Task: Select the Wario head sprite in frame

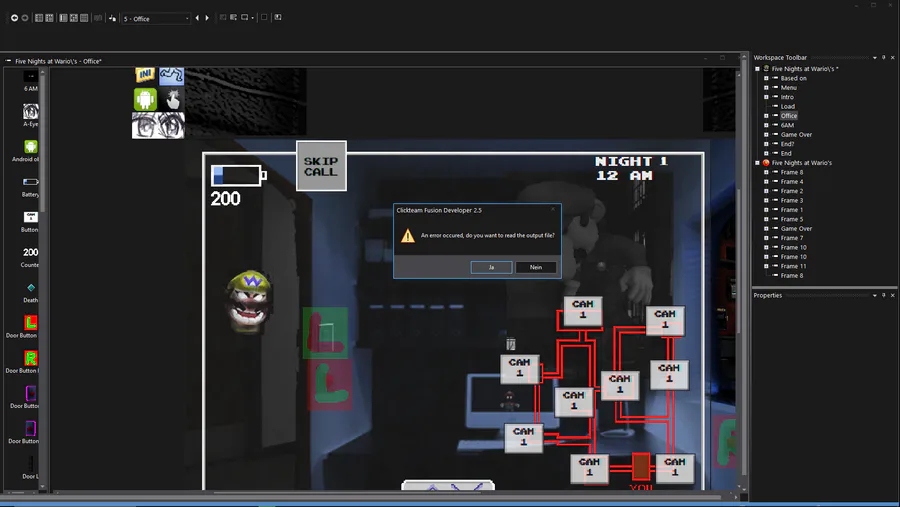Action: [250, 301]
